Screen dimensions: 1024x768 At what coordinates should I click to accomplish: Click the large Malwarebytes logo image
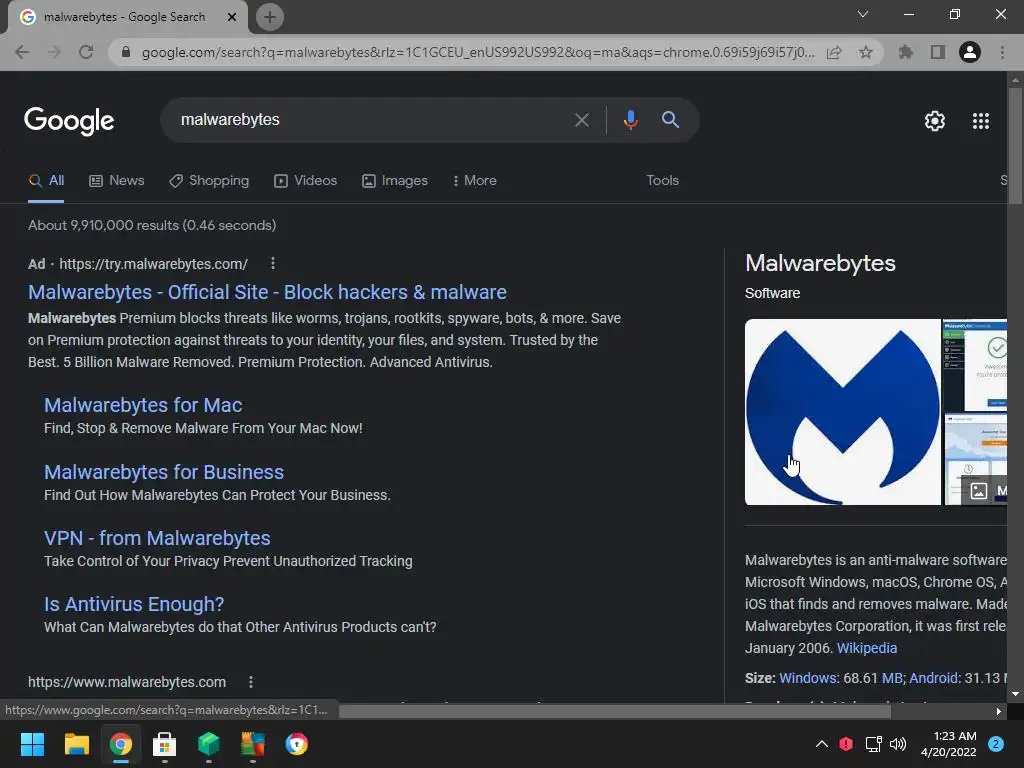[842, 412]
